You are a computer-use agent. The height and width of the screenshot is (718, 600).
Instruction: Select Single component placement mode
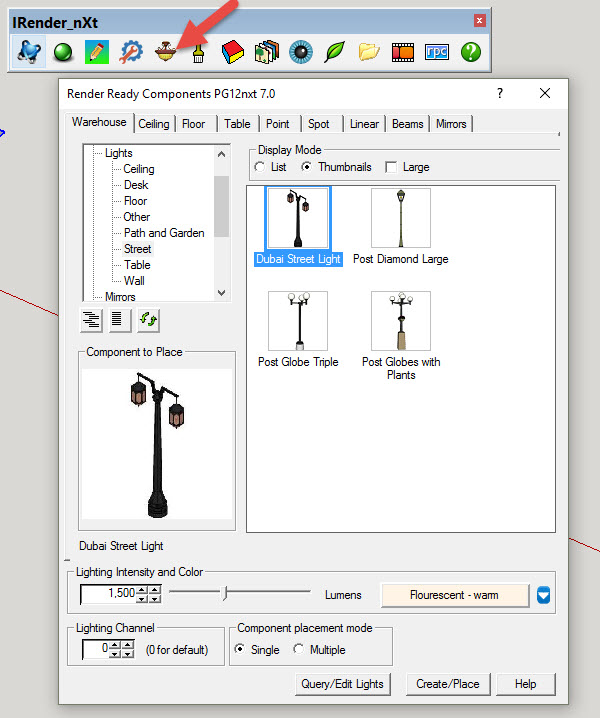(240, 649)
